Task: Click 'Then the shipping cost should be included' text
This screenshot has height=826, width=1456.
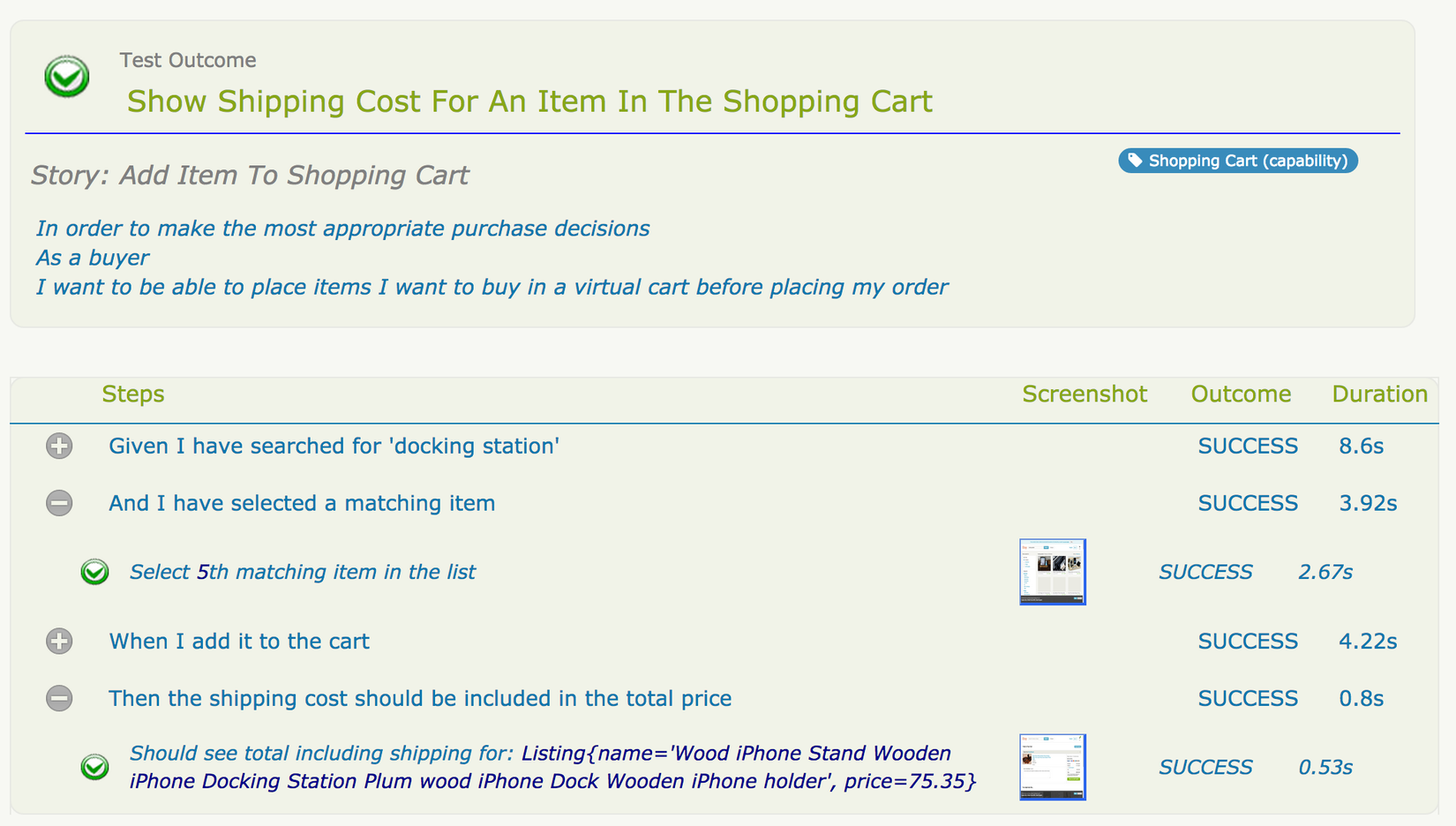Action: point(420,699)
